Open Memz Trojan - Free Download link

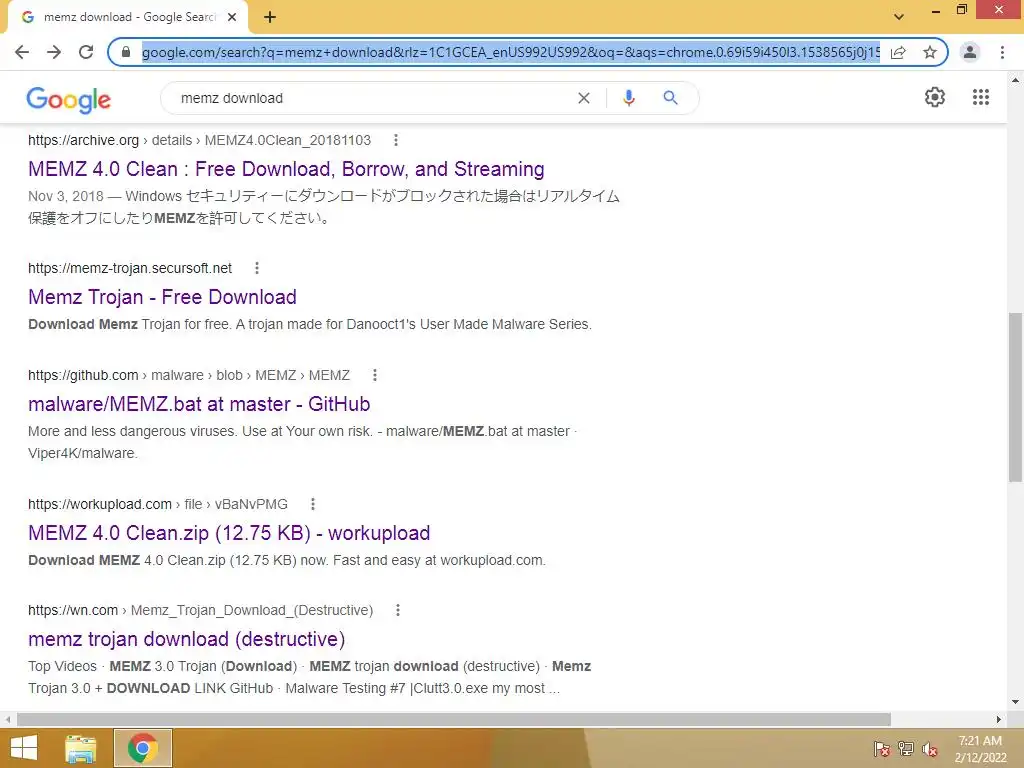tap(162, 297)
